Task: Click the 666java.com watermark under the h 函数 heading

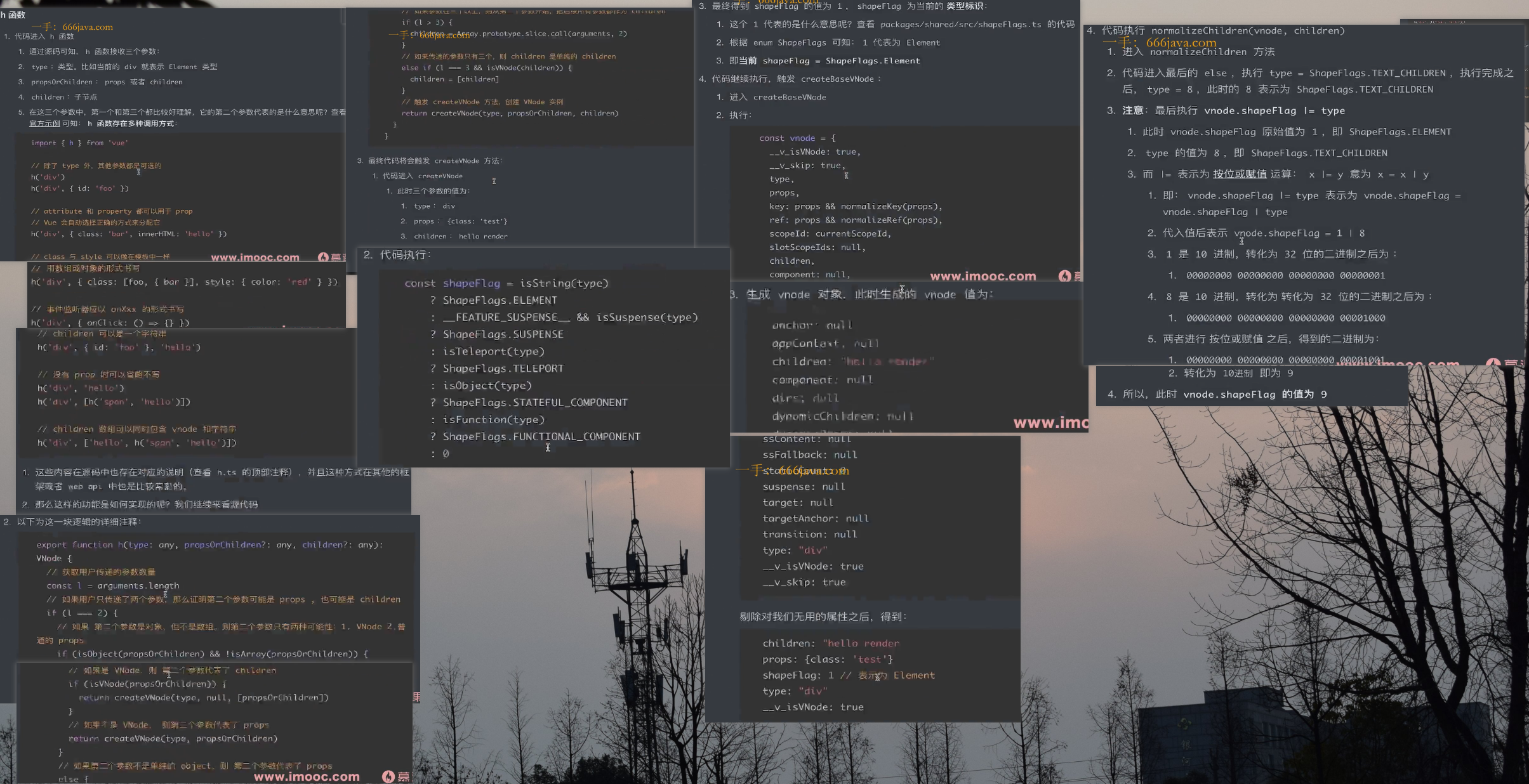Action: click(x=88, y=27)
